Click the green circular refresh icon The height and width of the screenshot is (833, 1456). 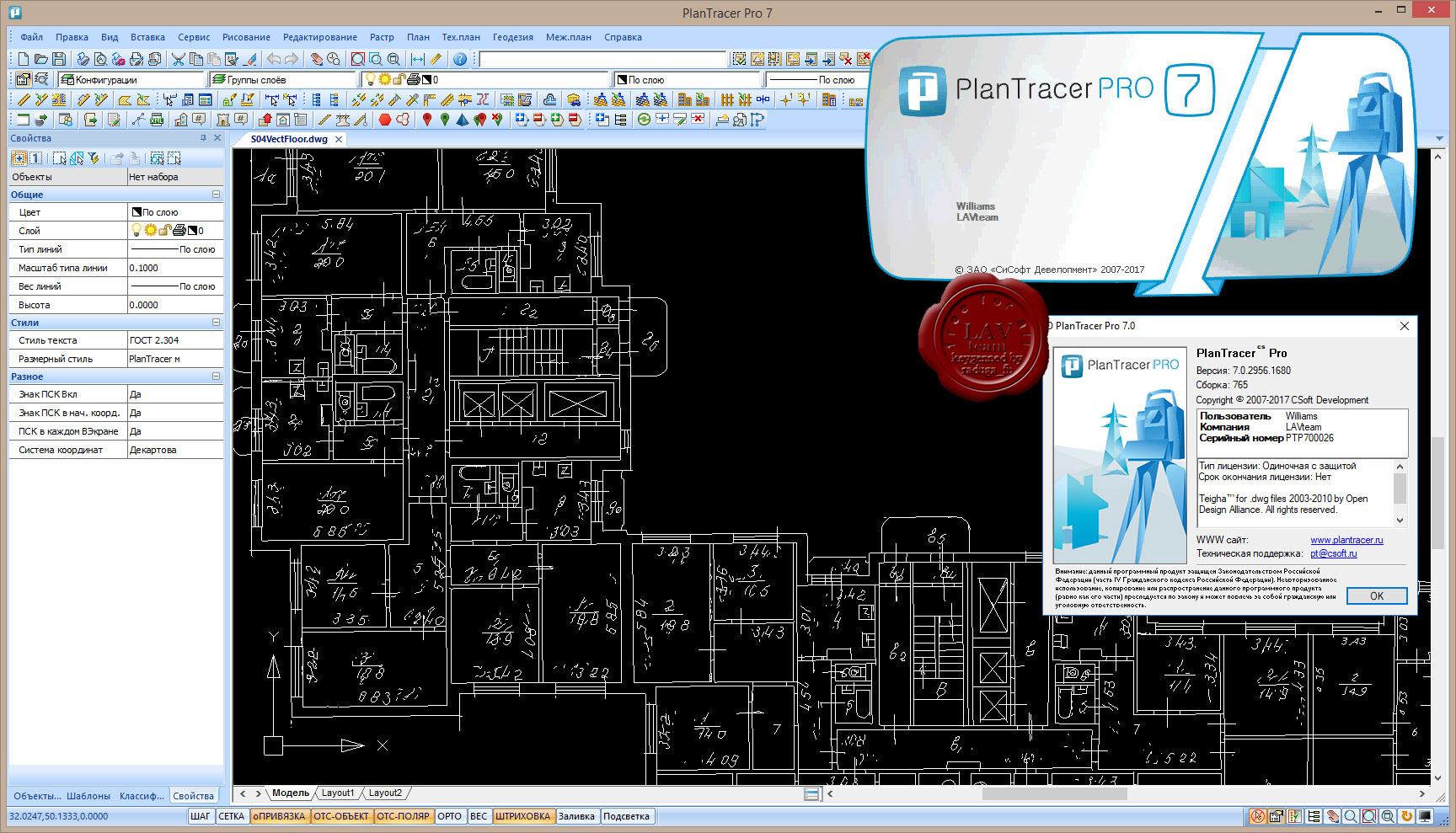(644, 119)
